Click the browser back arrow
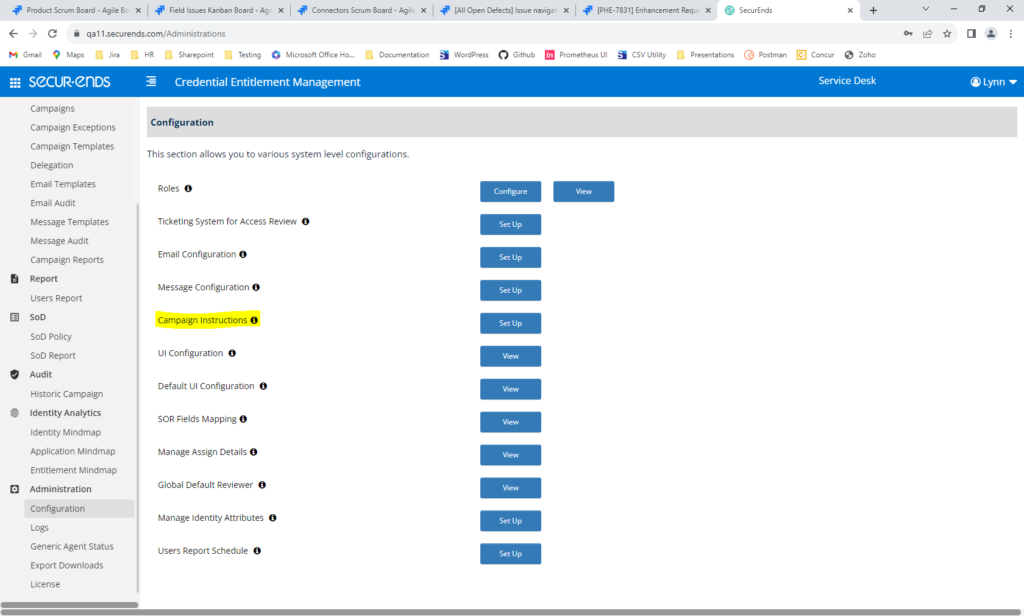1024x616 pixels. pyautogui.click(x=13, y=33)
